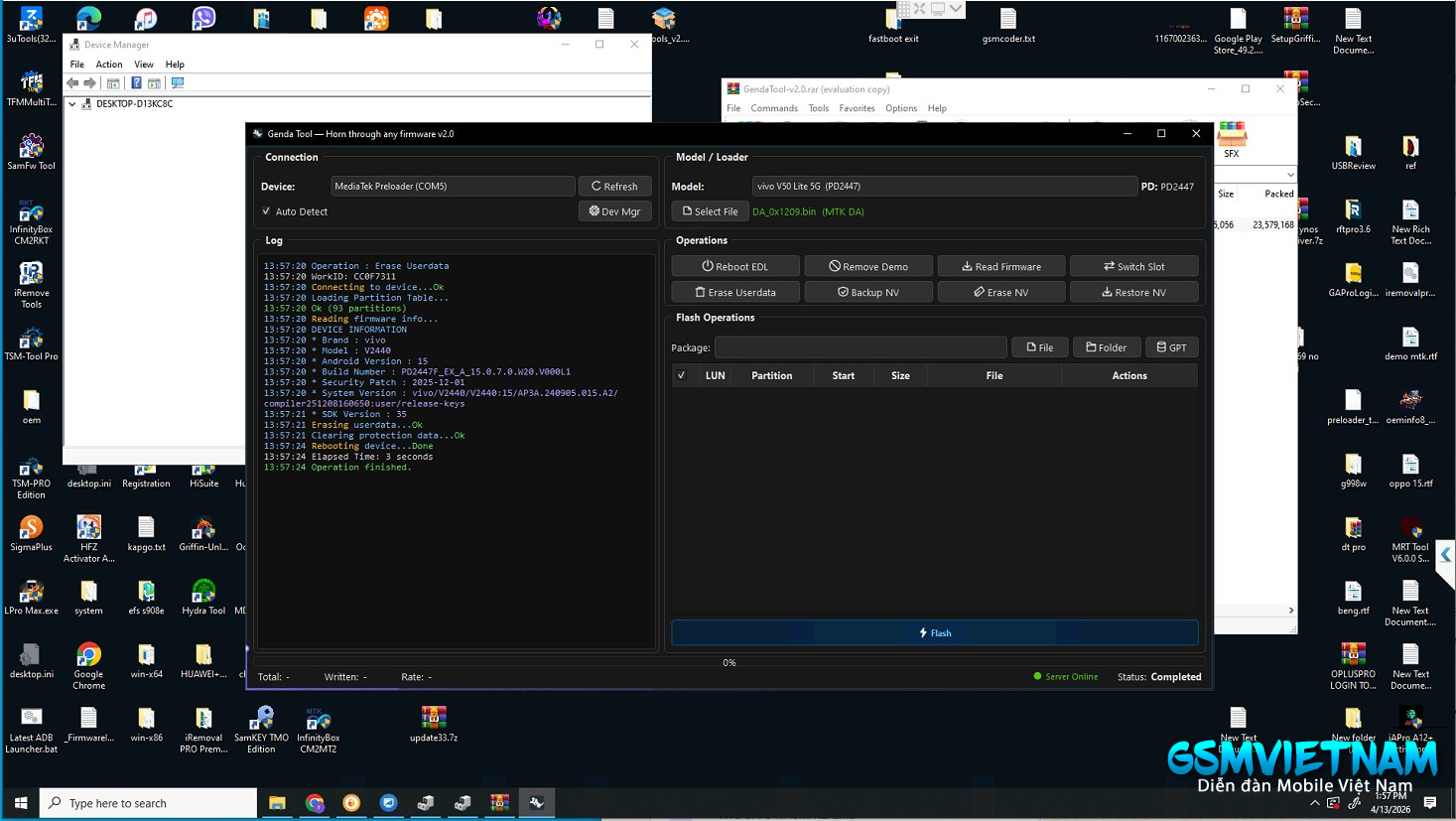Click the Refresh connection button
Image resolution: width=1456 pixels, height=821 pixels.
coord(614,187)
